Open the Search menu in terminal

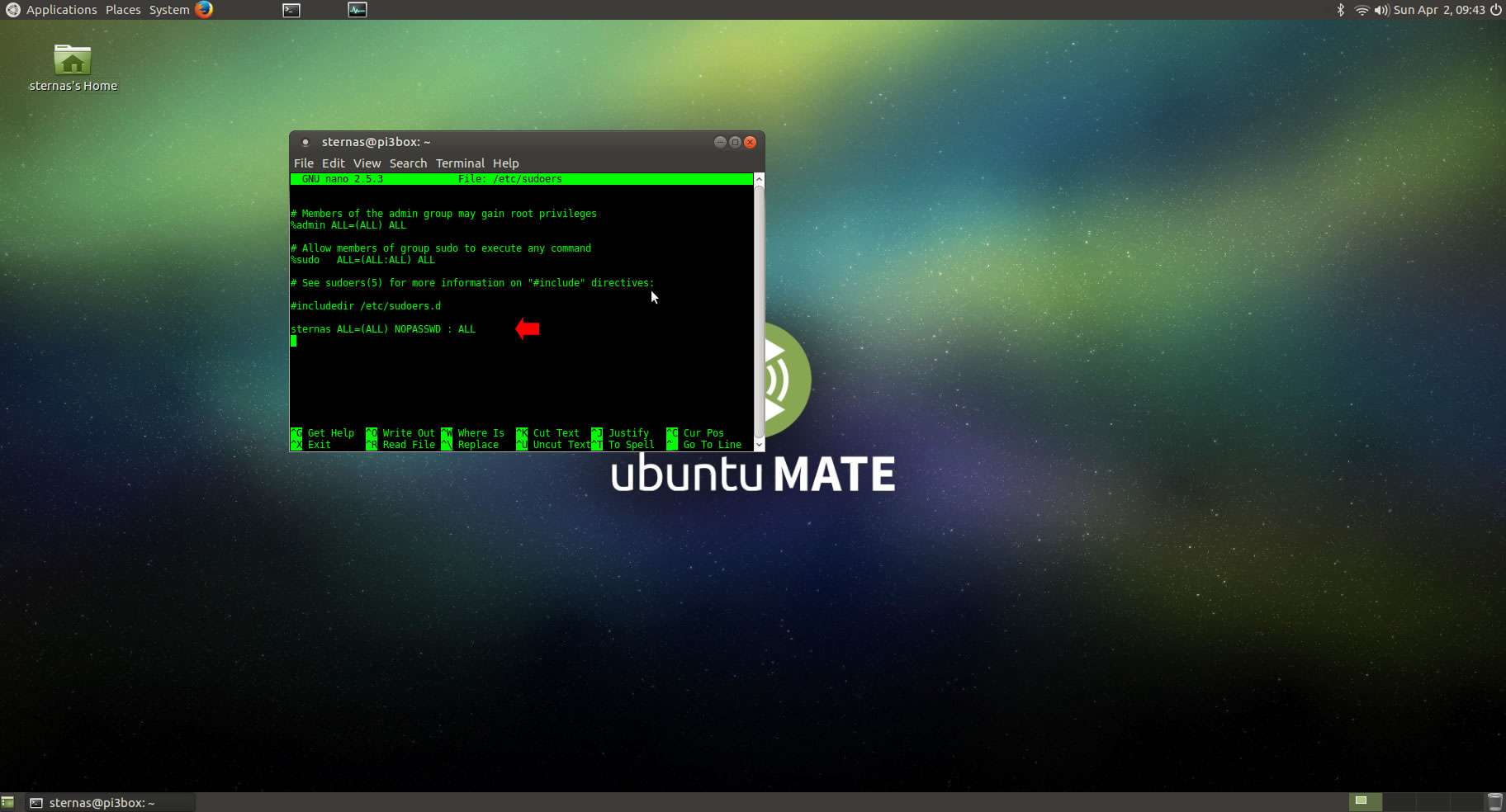[408, 163]
